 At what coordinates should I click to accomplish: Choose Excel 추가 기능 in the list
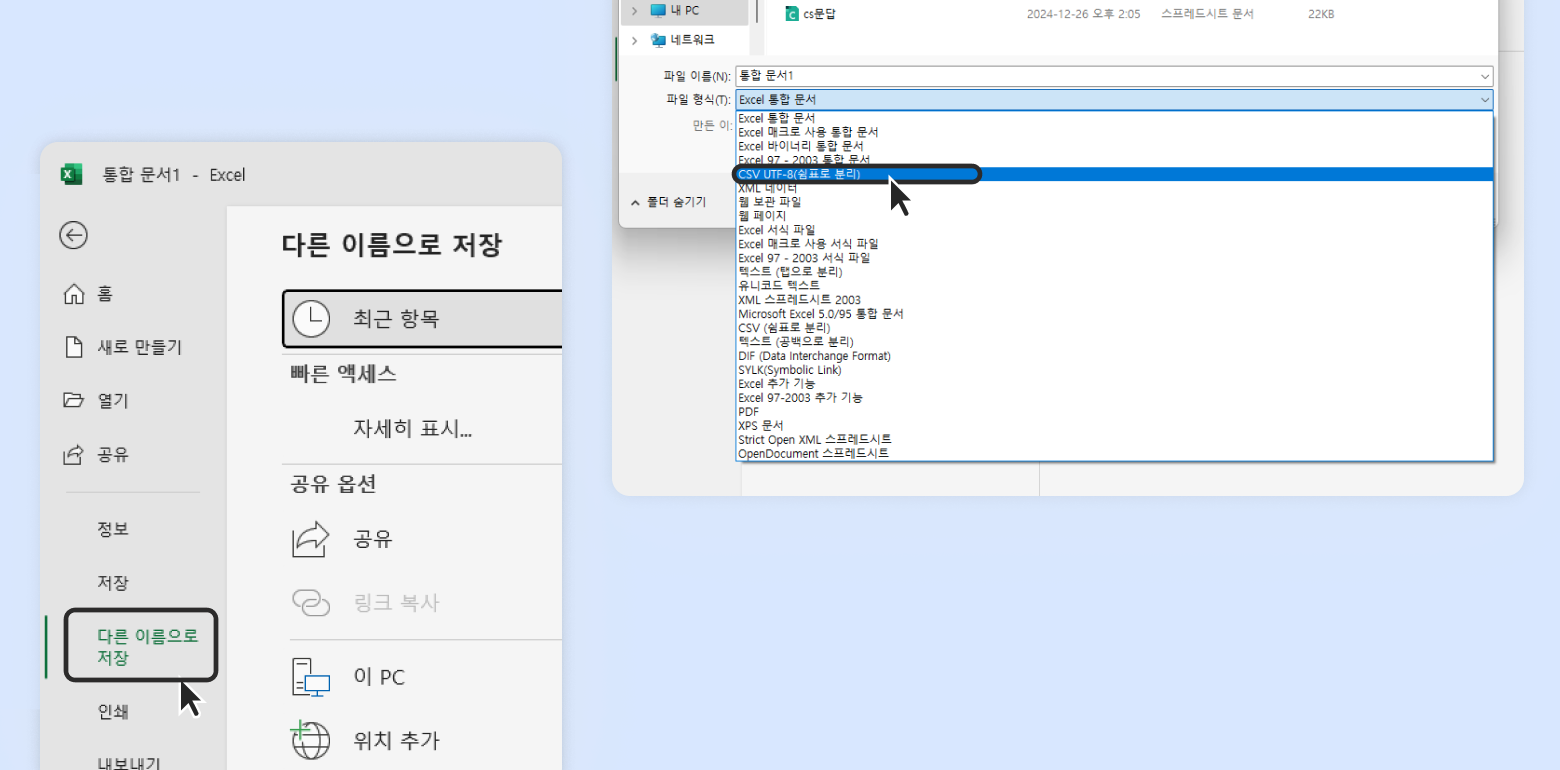click(1114, 384)
